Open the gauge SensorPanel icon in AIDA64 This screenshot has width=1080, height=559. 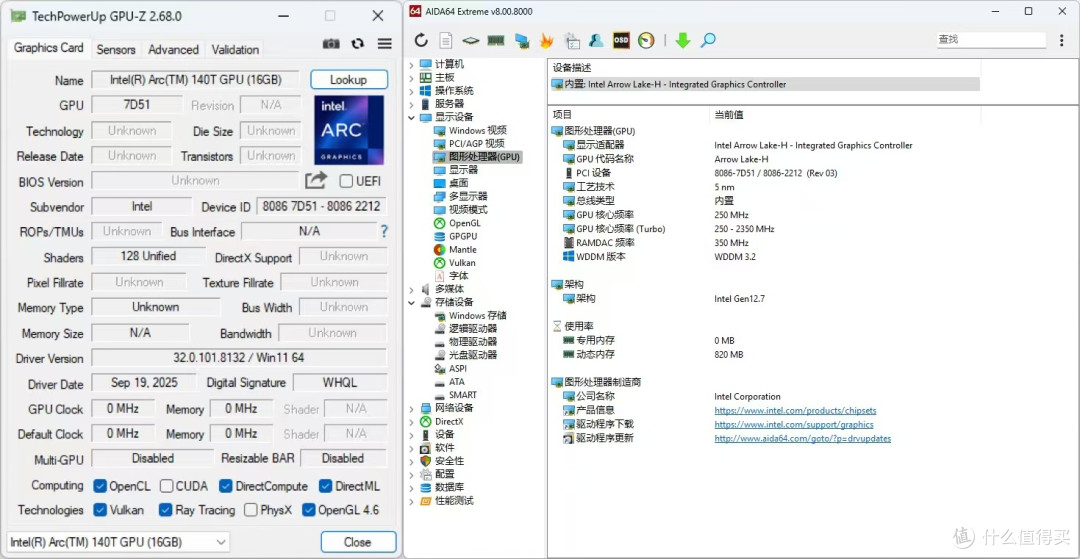tap(646, 41)
